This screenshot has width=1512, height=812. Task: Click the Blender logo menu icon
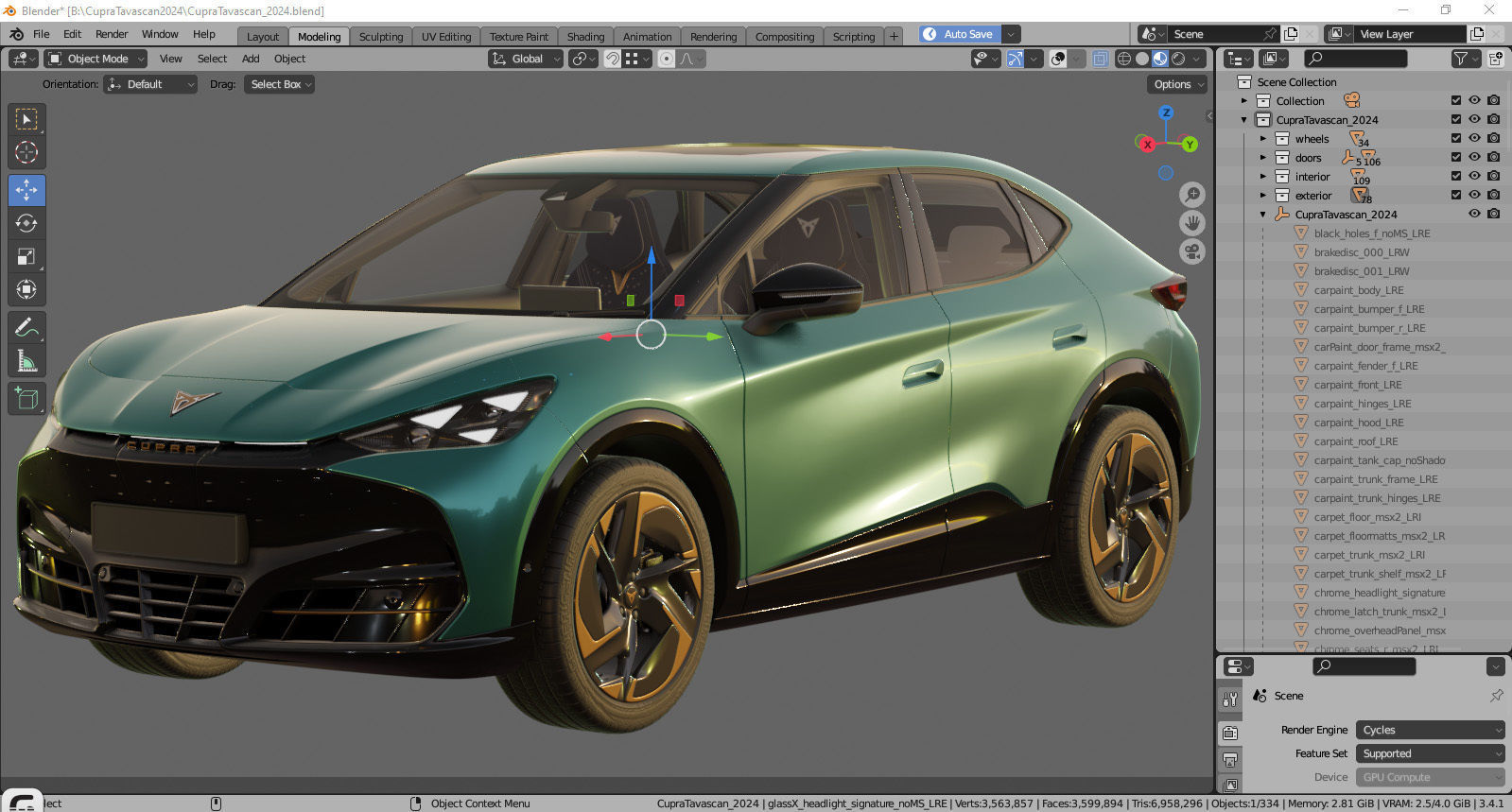click(x=16, y=34)
